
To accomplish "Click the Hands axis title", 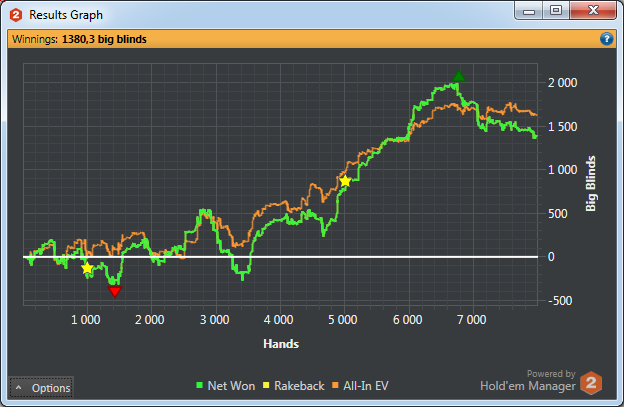I will pos(281,344).
